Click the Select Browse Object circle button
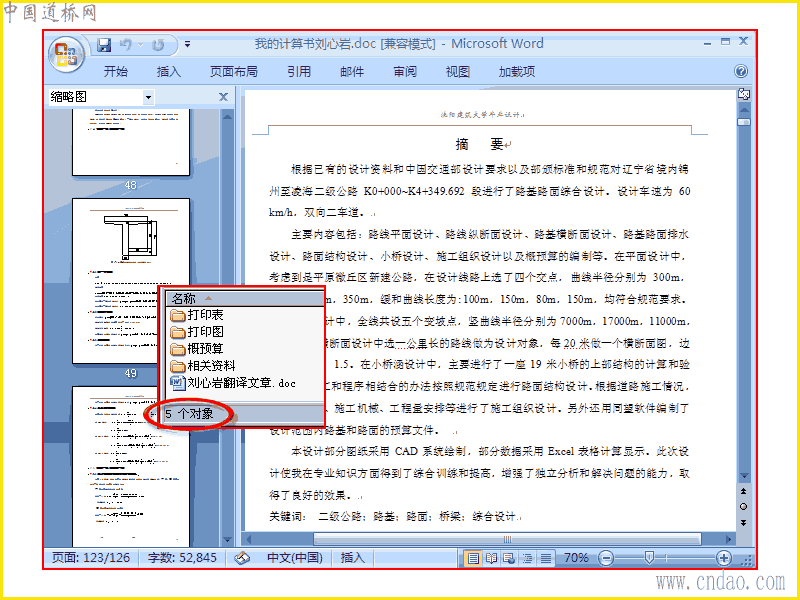 pos(743,506)
